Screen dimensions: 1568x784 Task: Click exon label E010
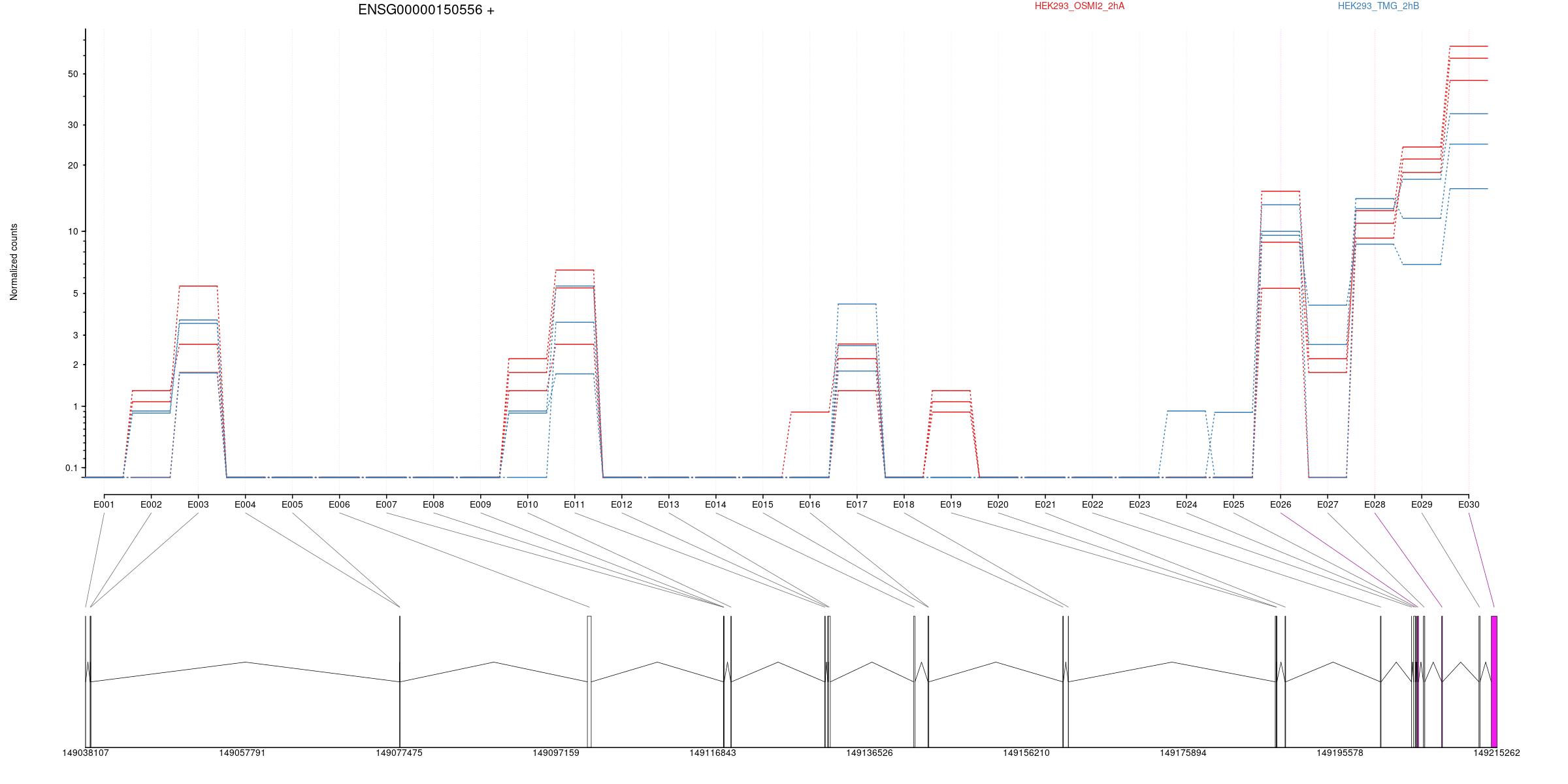point(527,504)
